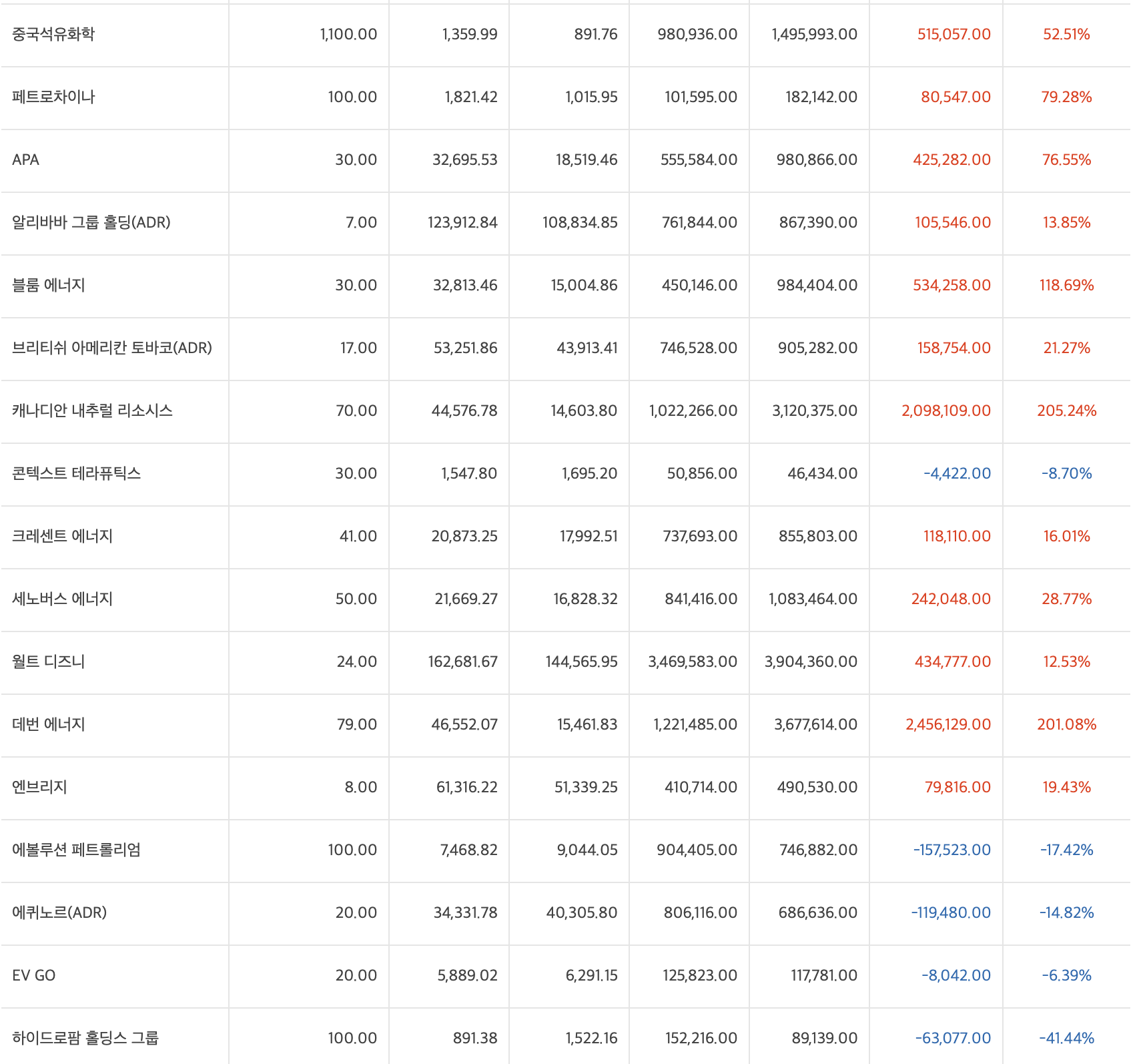1145x1064 pixels.
Task: Select 블룸 에너지 return 118.69%
Action: tap(1066, 285)
